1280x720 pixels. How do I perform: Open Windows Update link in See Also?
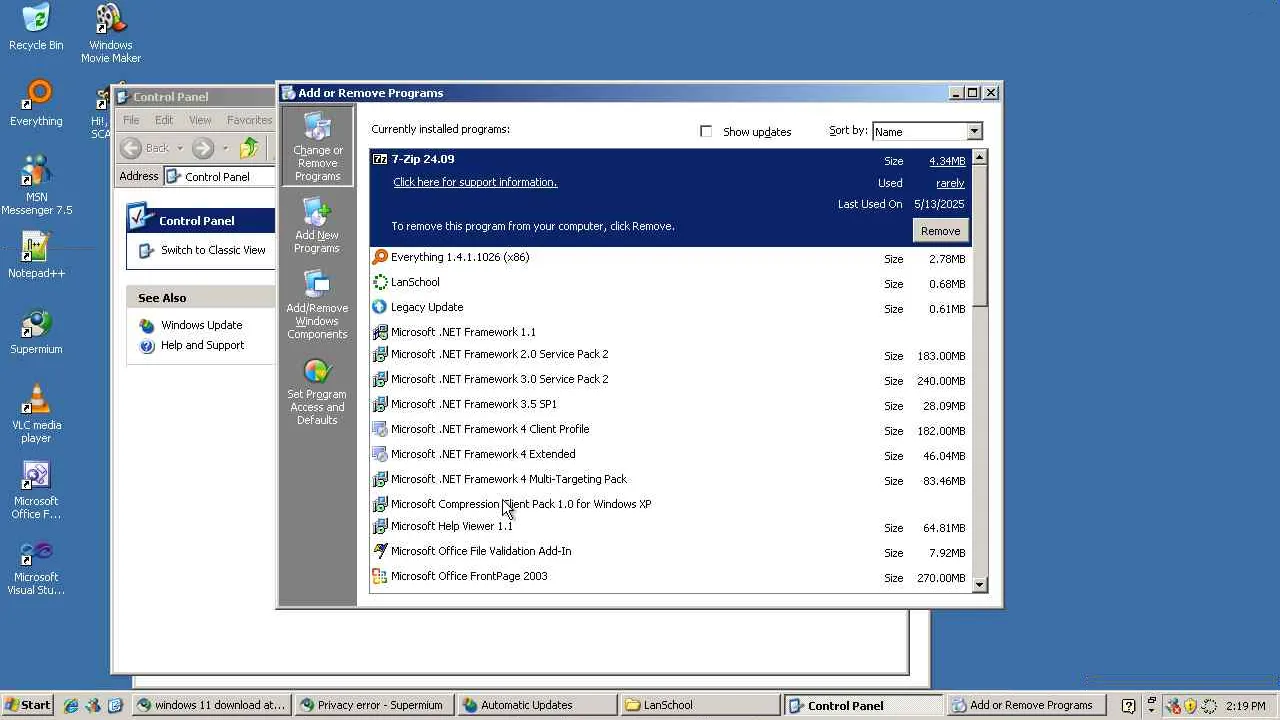coord(201,325)
